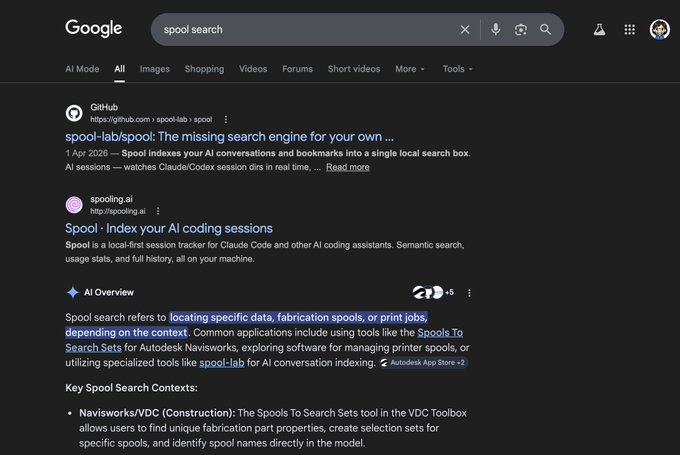The image size is (680, 455).
Task: Start voice search with microphone icon
Action: pos(496,29)
